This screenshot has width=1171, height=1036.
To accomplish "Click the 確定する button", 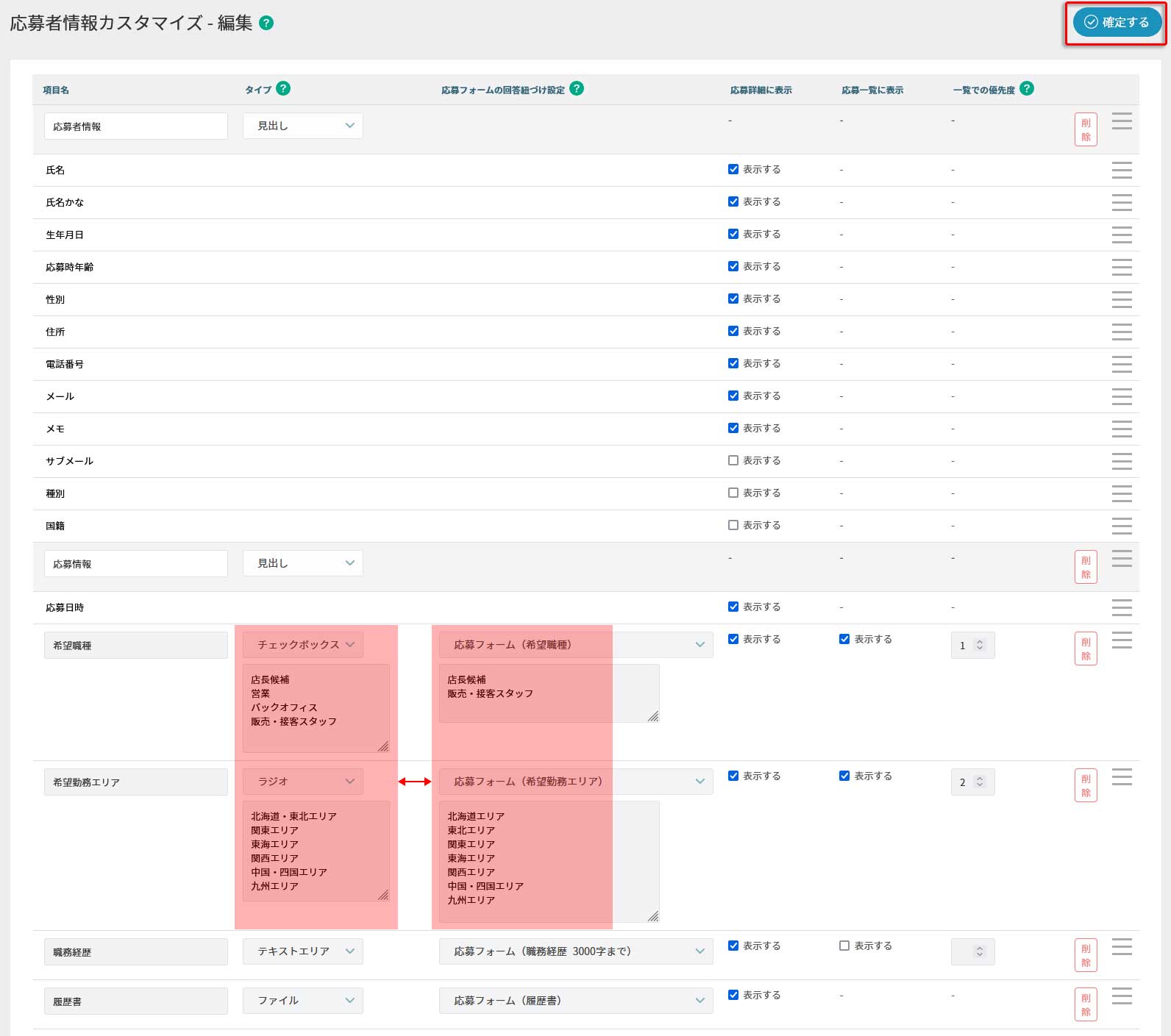I will pos(1117,22).
